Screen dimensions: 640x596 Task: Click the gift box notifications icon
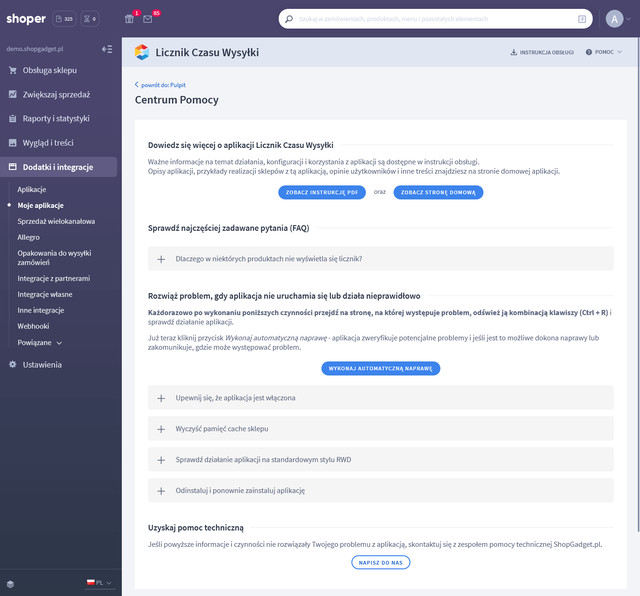pyautogui.click(x=129, y=19)
